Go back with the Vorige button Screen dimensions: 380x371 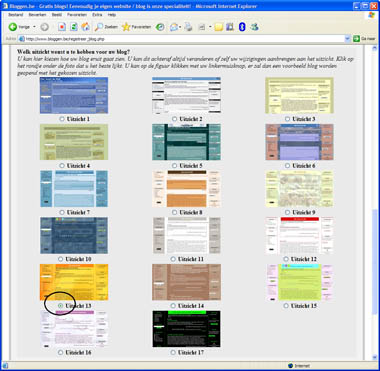pyautogui.click(x=19, y=27)
